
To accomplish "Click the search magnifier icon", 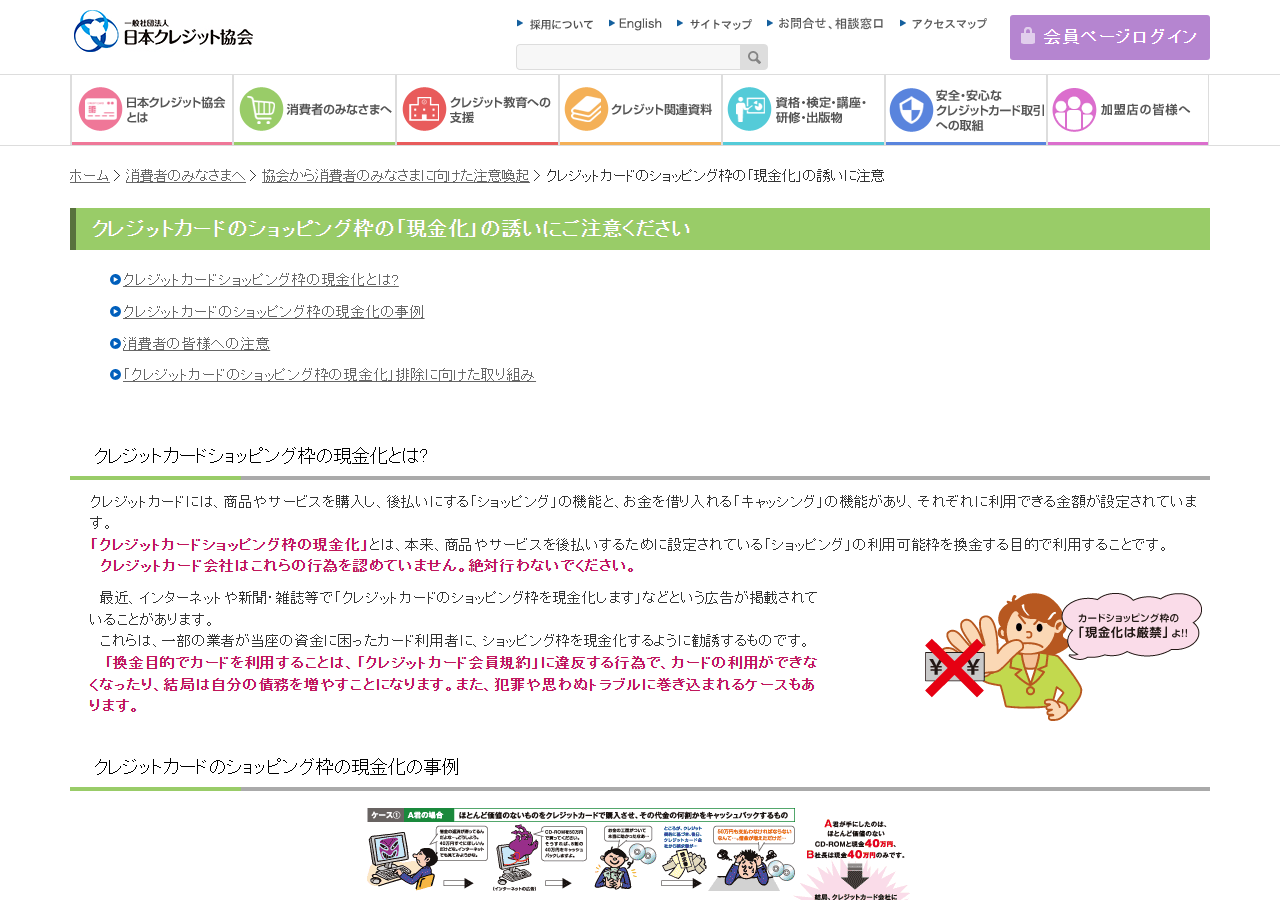I will [x=754, y=57].
